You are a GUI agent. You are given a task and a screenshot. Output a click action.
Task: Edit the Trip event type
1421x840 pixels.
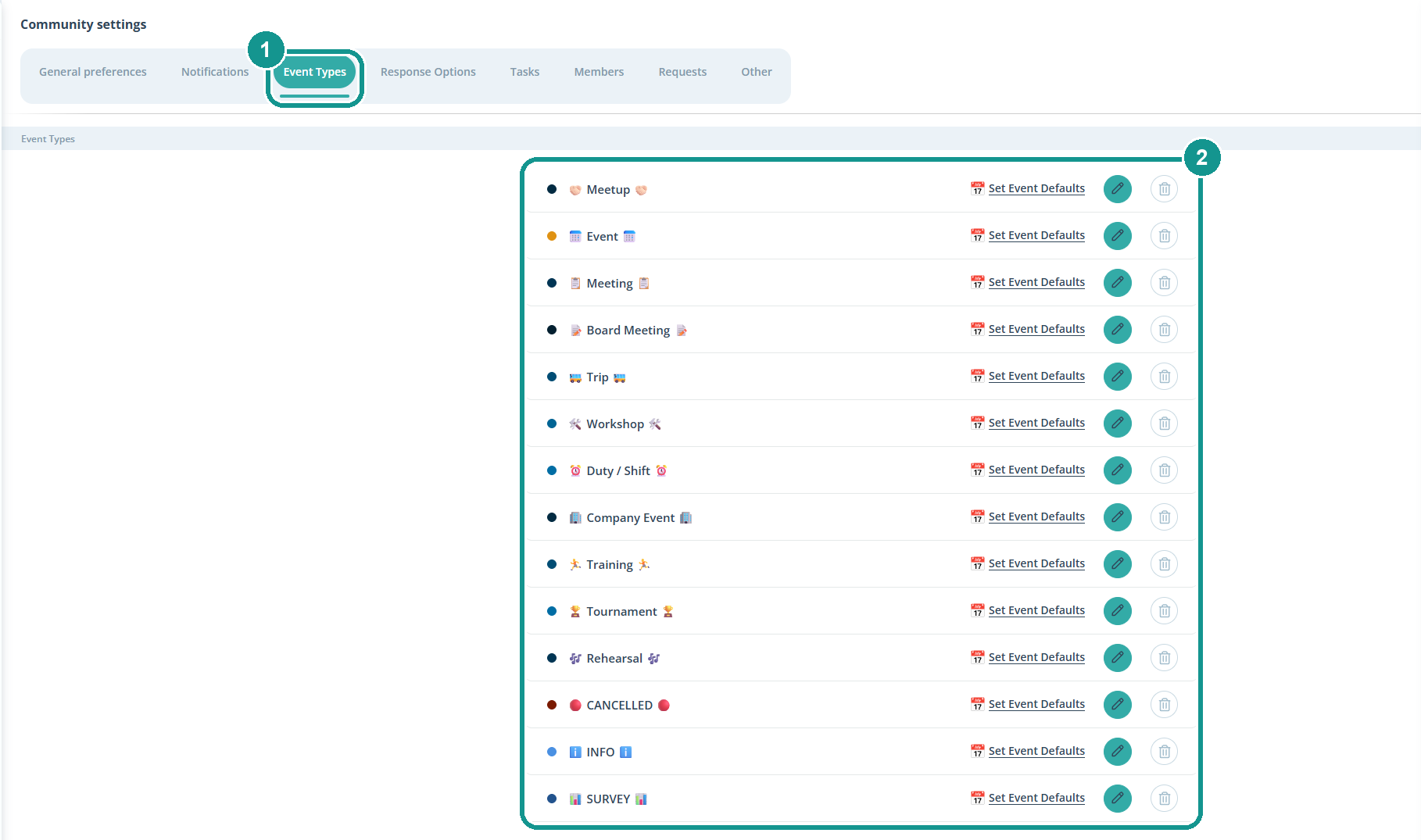[x=1117, y=377]
